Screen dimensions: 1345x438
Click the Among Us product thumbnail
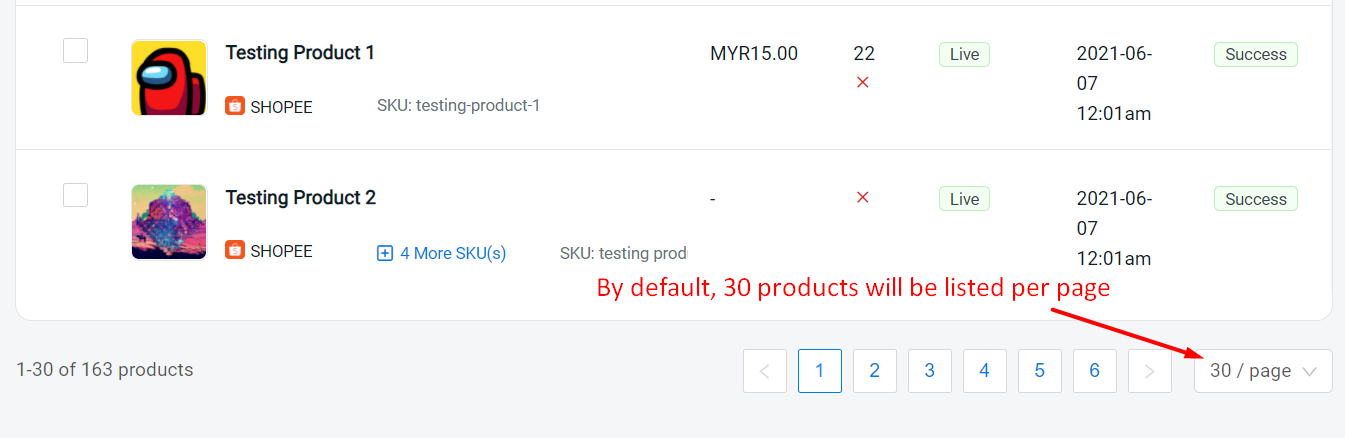point(169,78)
